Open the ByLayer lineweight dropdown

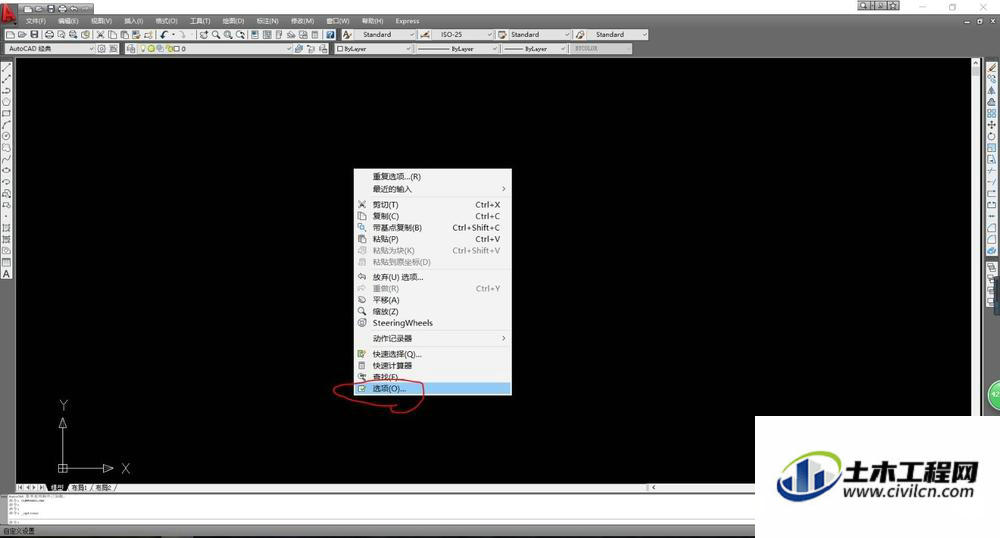pyautogui.click(x=535, y=48)
